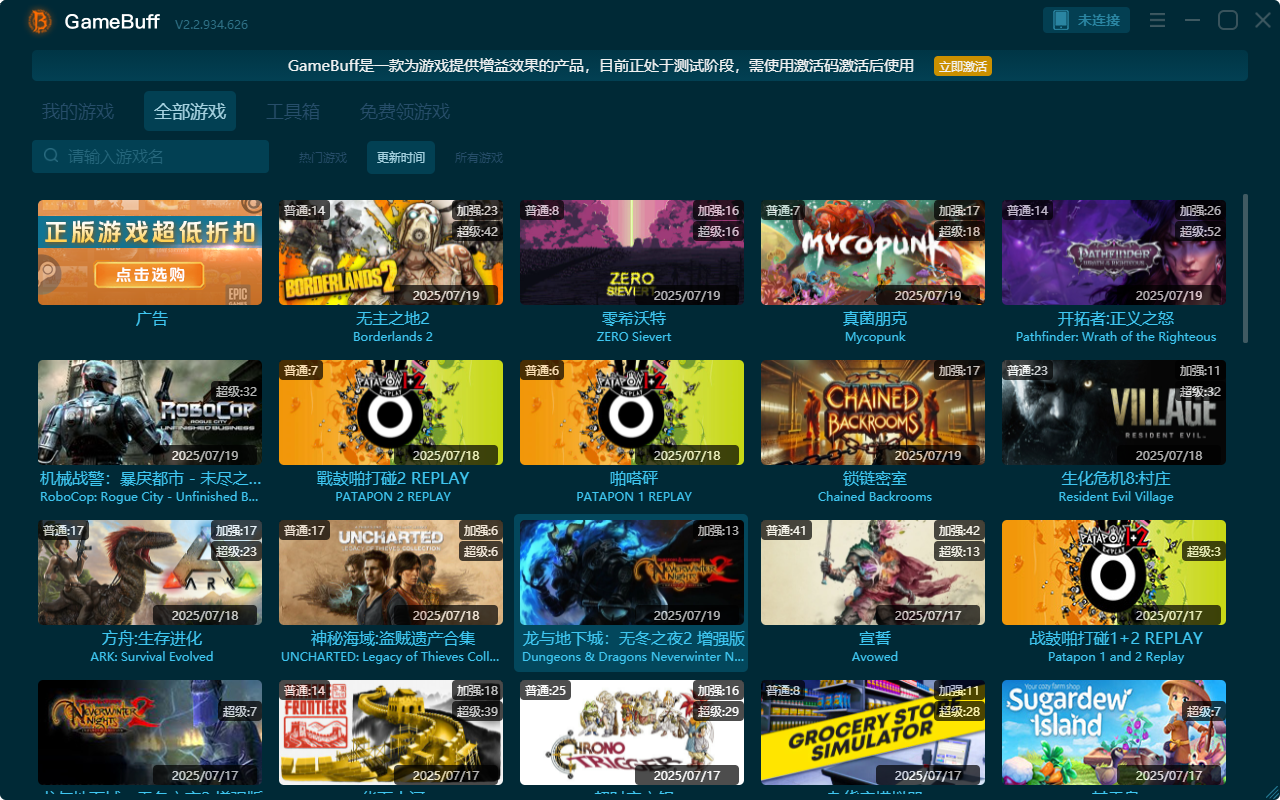Viewport: 1280px width, 800px height.
Task: Open the hamburger menu in the title bar
Action: tap(1157, 19)
